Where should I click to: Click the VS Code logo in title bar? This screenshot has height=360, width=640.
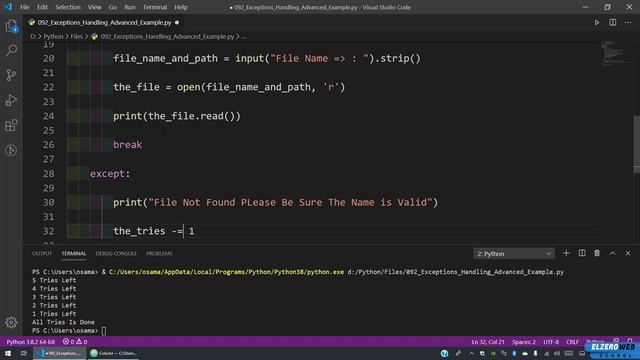[8, 7]
